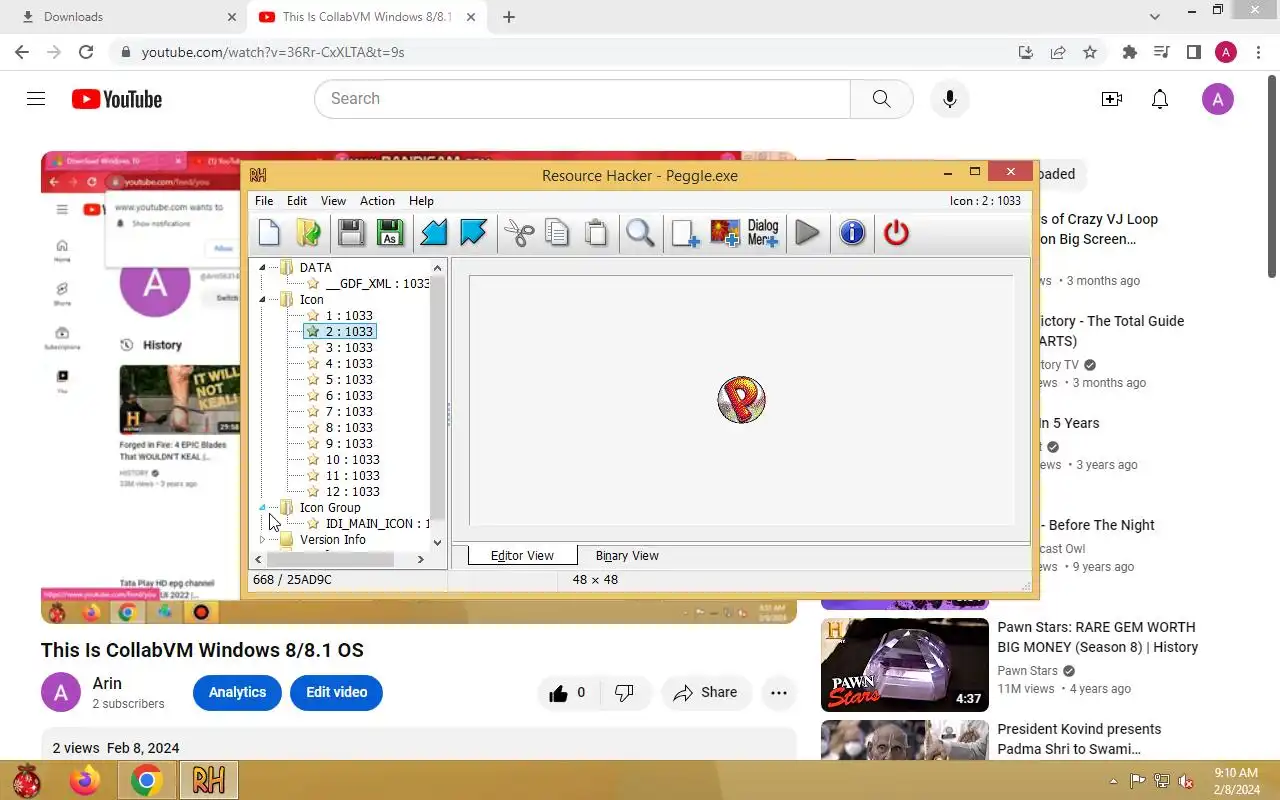Image resolution: width=1280 pixels, height=800 pixels.
Task: Click the Share button
Action: click(x=705, y=693)
